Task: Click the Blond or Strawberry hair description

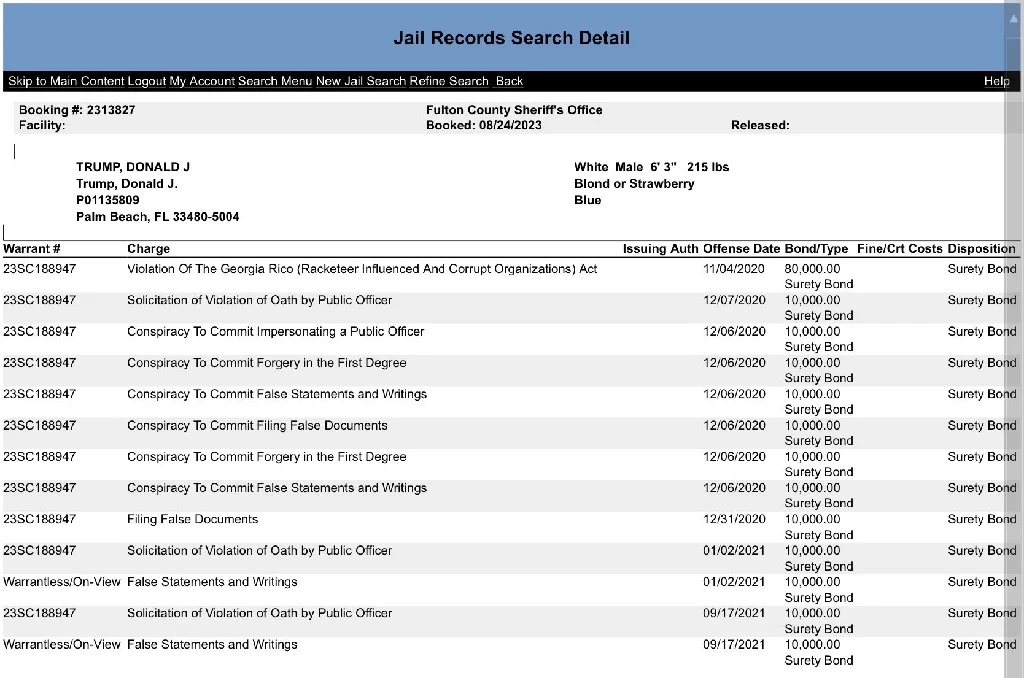Action: point(634,184)
